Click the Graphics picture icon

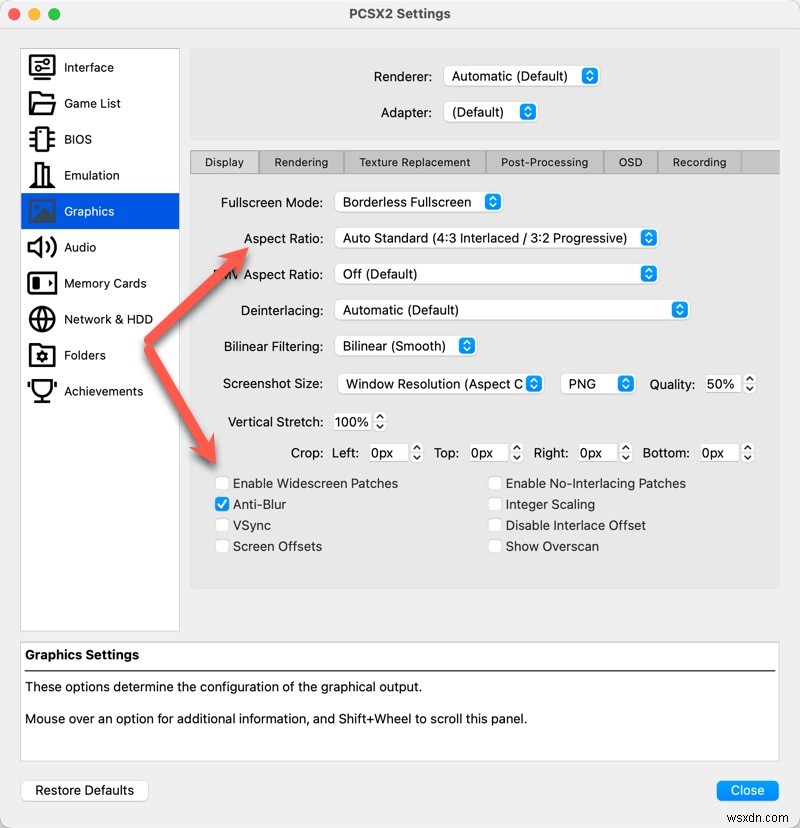(x=42, y=211)
